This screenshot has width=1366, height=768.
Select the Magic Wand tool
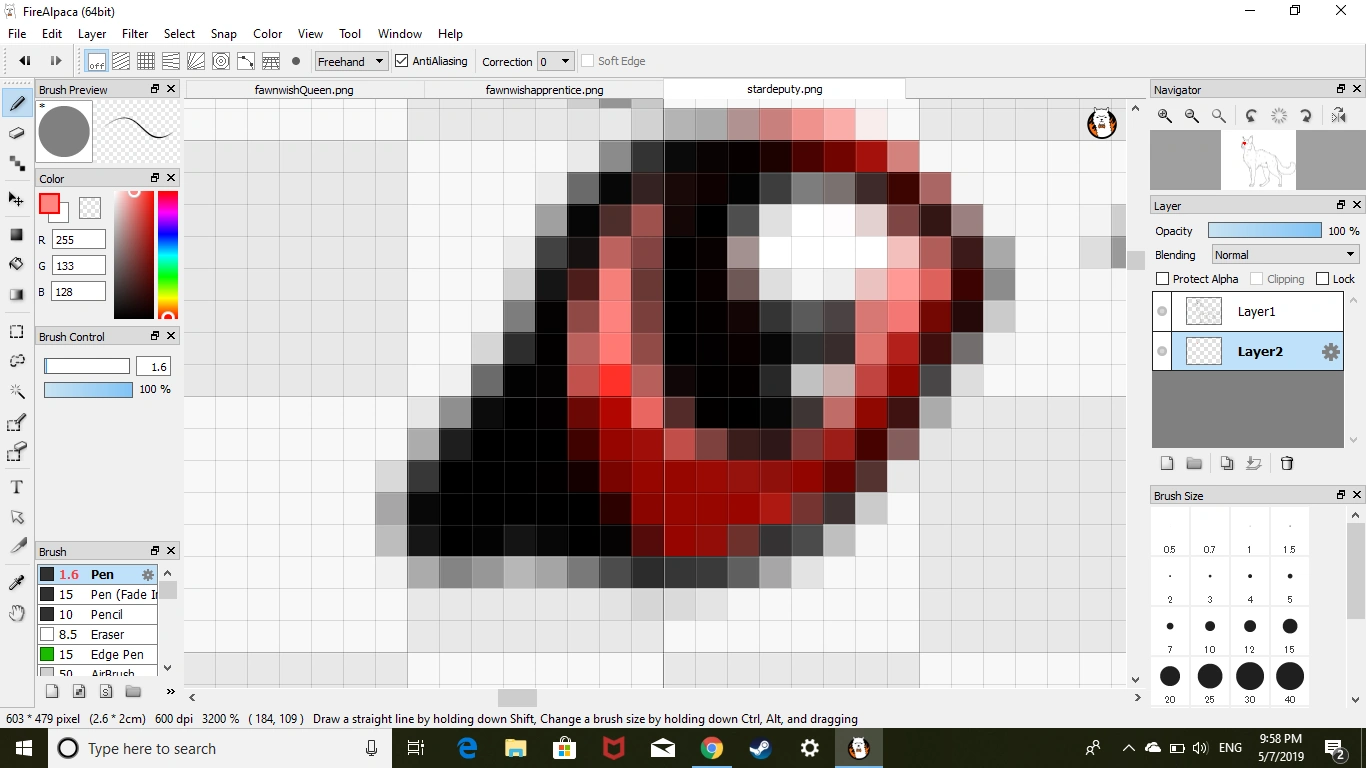pyautogui.click(x=17, y=391)
